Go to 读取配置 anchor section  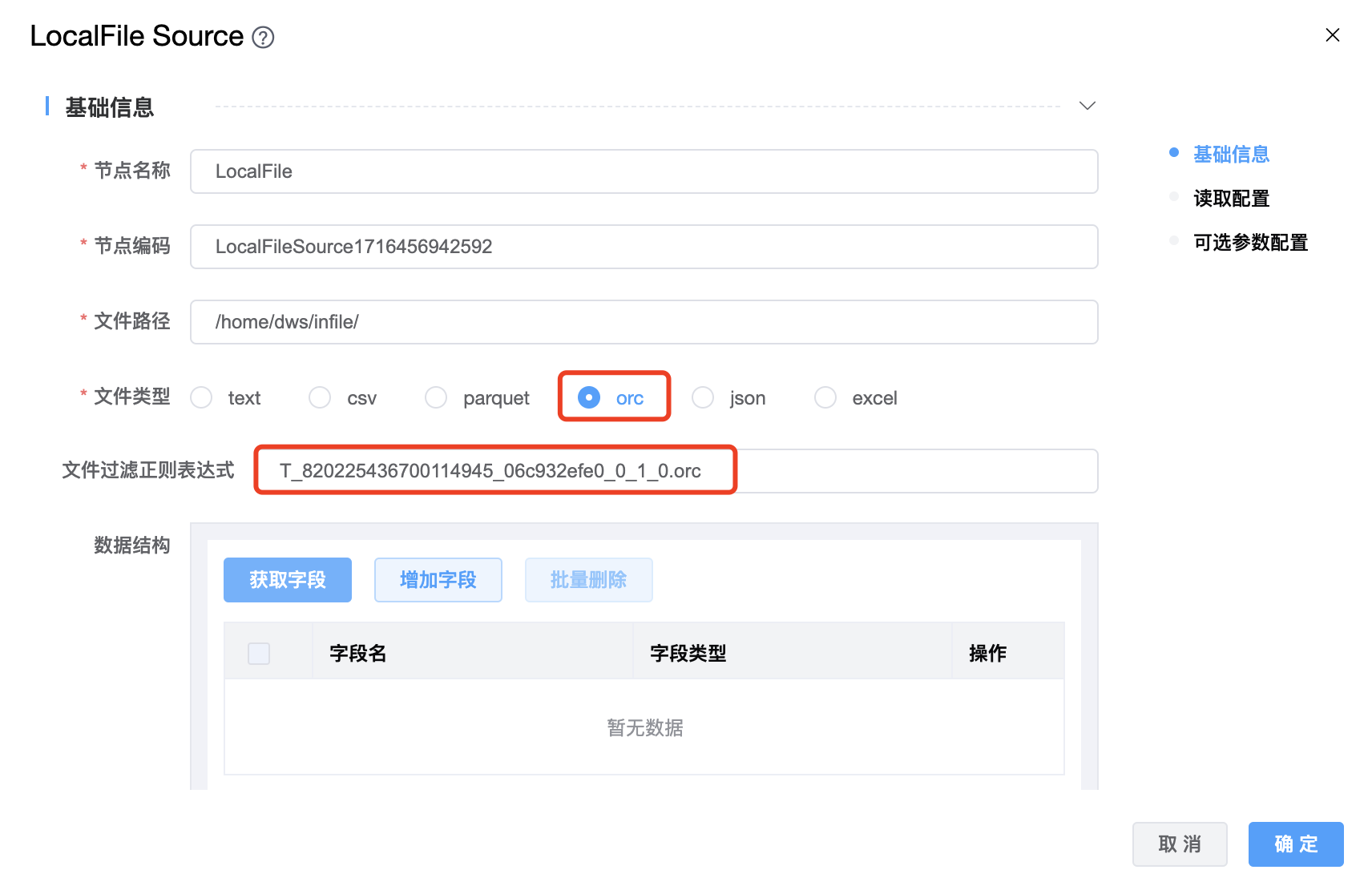(1231, 198)
